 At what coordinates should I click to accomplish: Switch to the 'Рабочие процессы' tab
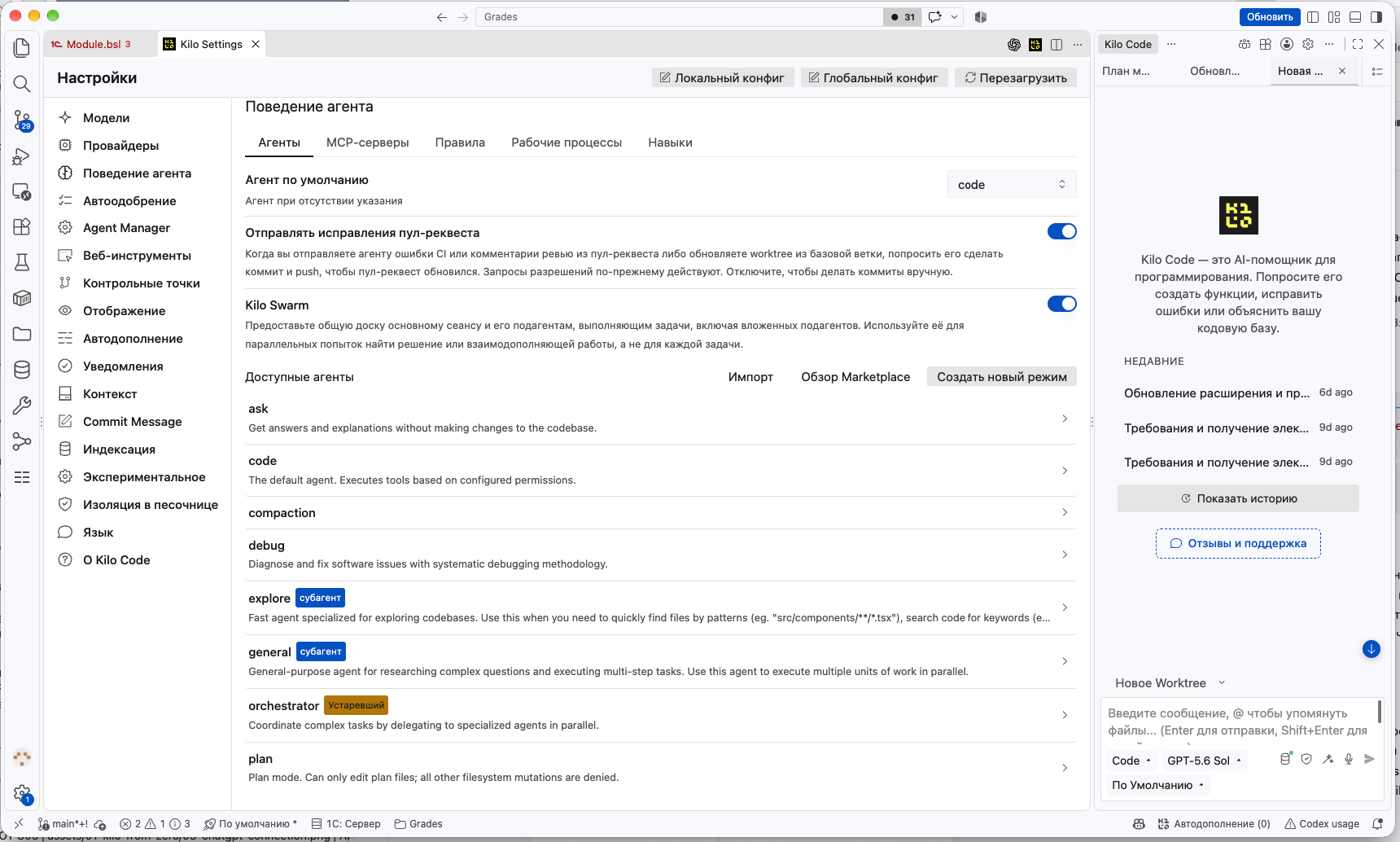click(x=567, y=143)
